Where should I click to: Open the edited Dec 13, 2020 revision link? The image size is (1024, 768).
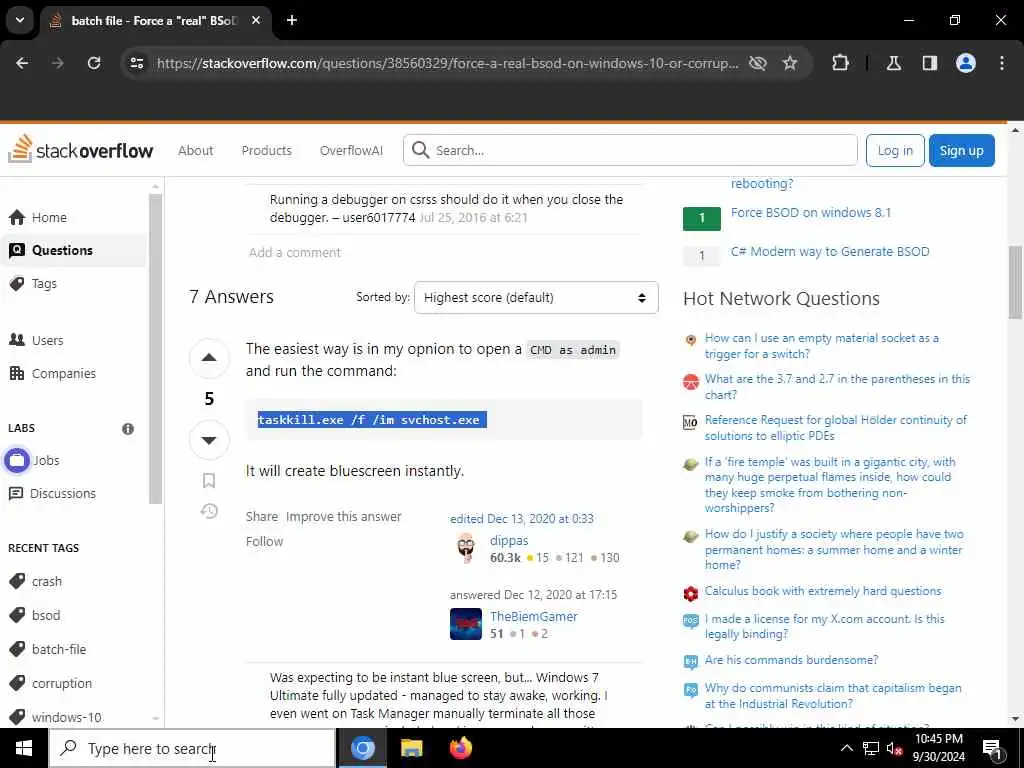(x=522, y=519)
